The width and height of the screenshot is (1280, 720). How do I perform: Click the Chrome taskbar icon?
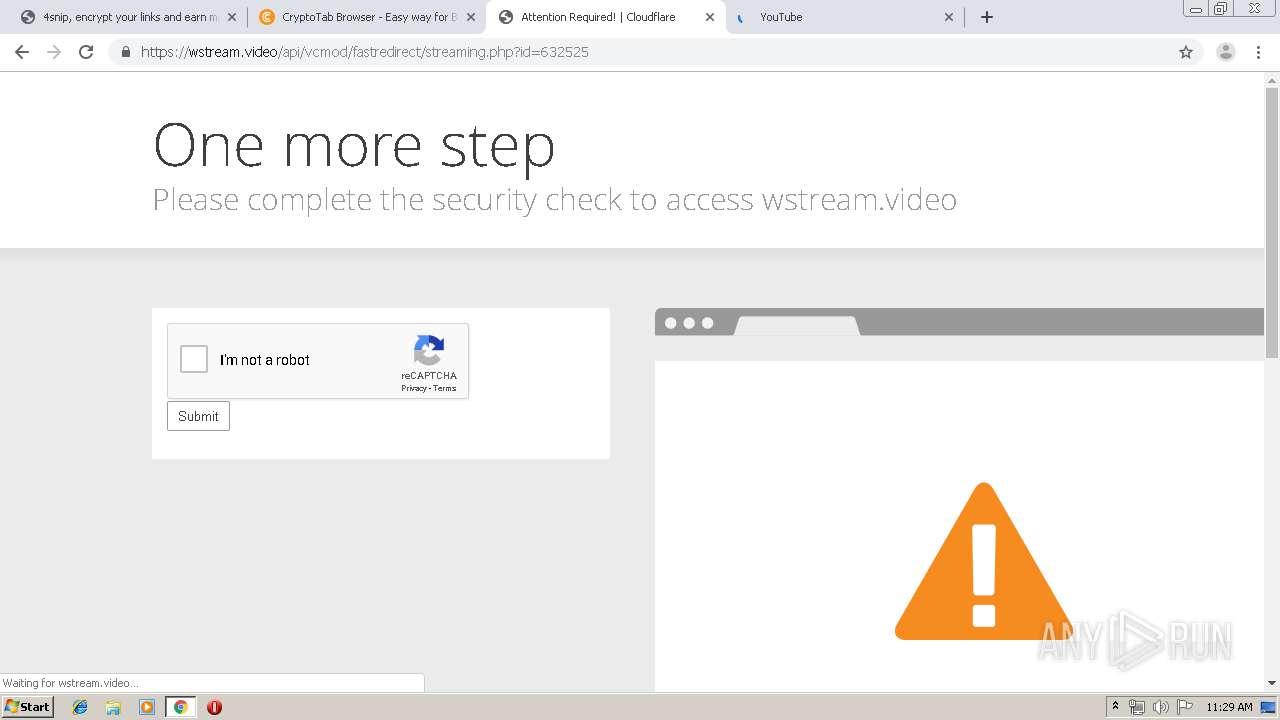(x=180, y=707)
